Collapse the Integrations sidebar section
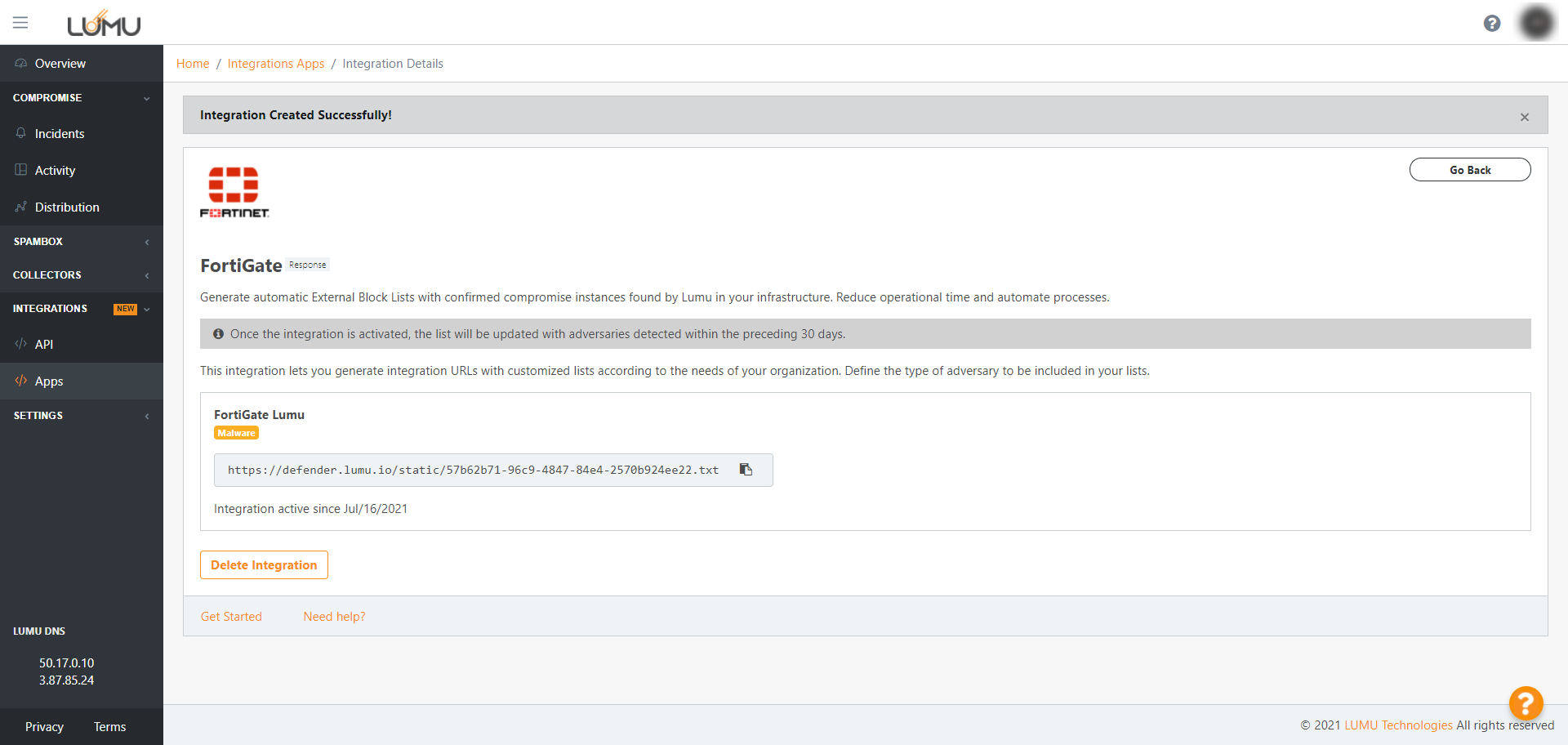The width and height of the screenshot is (1568, 745). (x=82, y=309)
